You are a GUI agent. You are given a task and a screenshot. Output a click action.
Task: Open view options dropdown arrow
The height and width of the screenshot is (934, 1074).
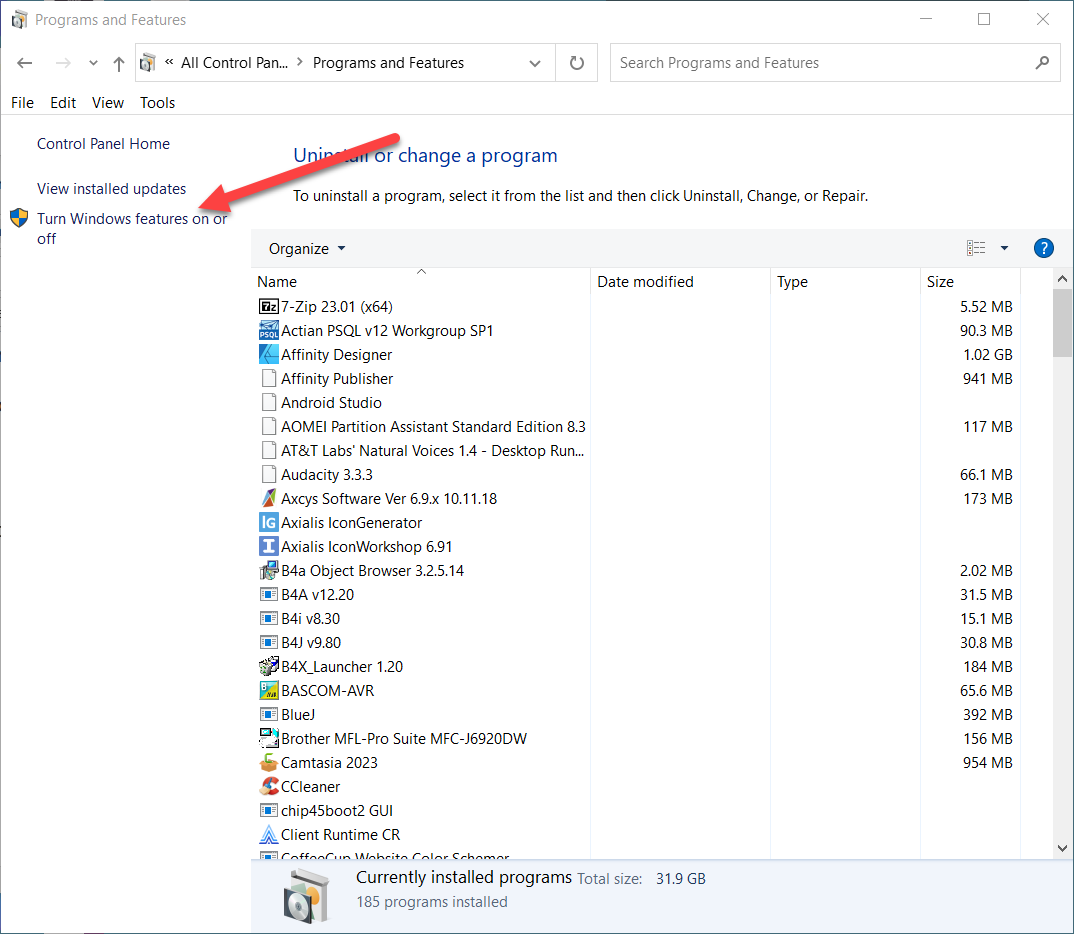(1004, 248)
